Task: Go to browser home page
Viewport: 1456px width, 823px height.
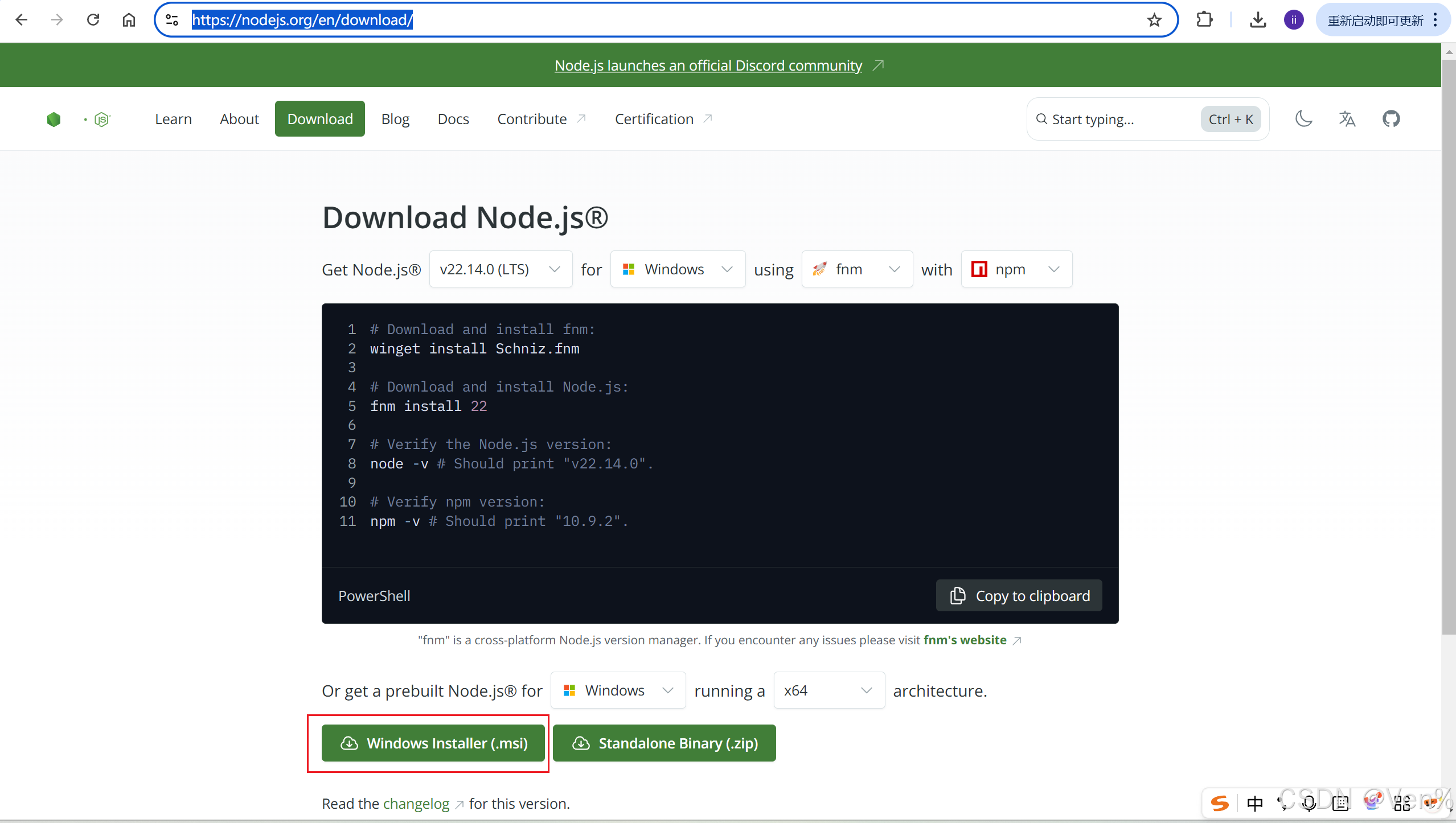Action: click(129, 20)
